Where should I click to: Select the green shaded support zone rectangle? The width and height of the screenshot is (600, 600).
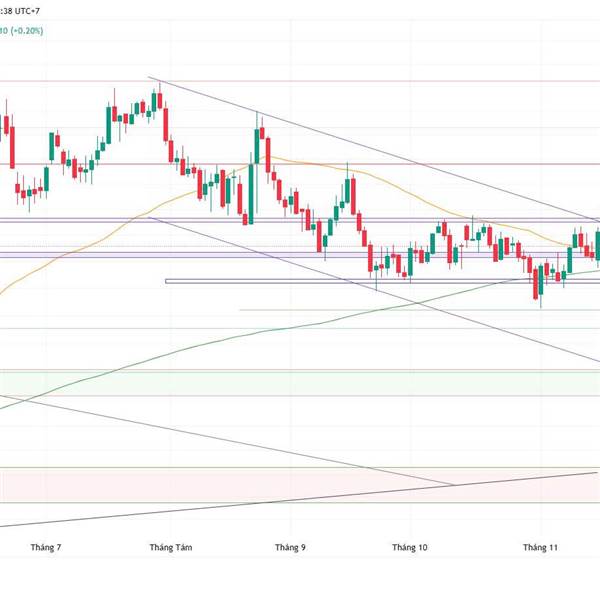(300, 383)
